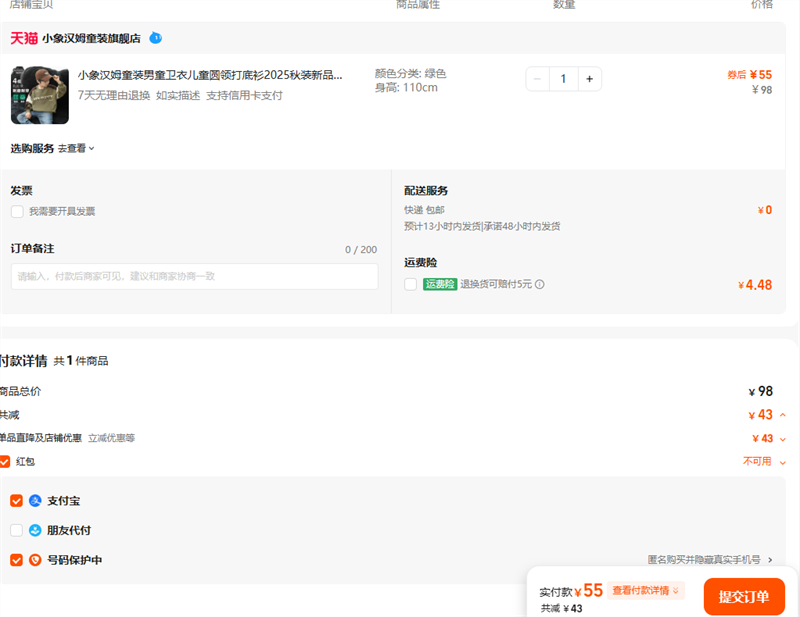Click the orange 号码保护中 shield icon
The width and height of the screenshot is (800, 617).
click(35, 561)
